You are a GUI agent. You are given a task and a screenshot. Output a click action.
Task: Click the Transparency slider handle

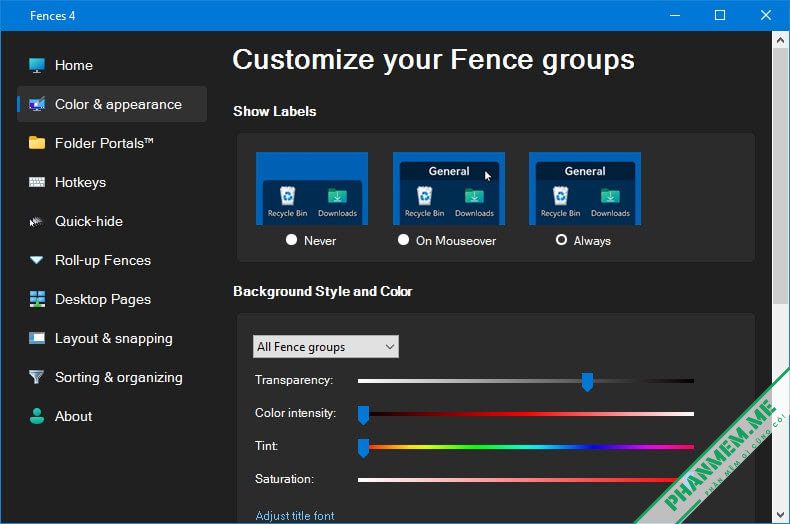(x=587, y=382)
